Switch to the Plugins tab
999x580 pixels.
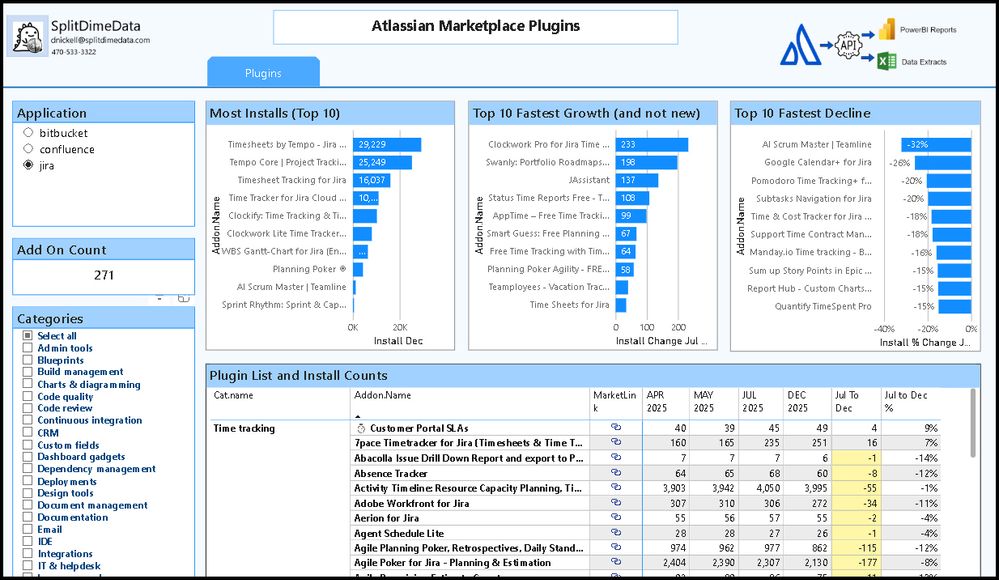coord(263,71)
